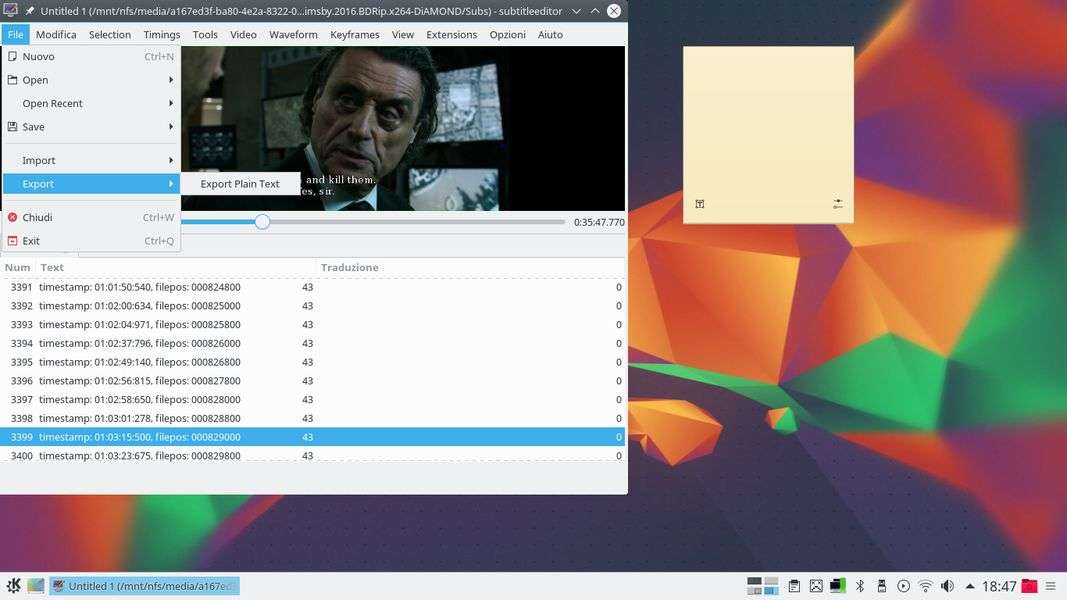Click the volume speaker icon

pyautogui.click(x=947, y=586)
